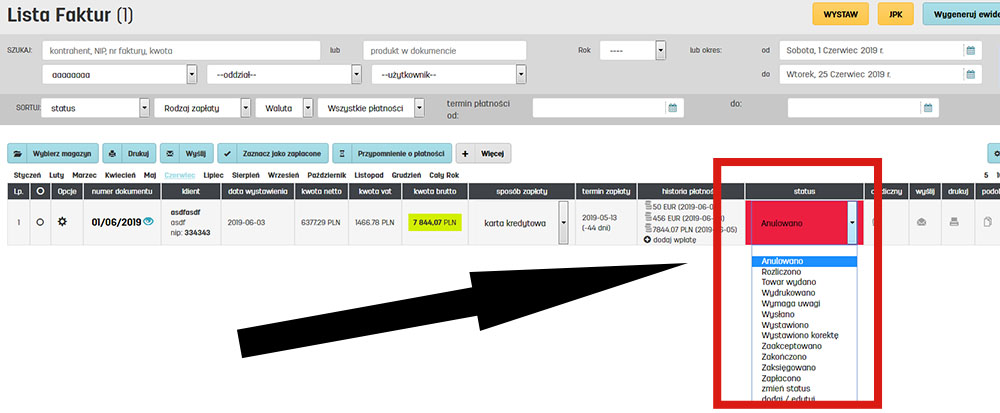Toggle the select-all circle in the table header
This screenshot has height=413, width=1000.
pyautogui.click(x=40, y=190)
